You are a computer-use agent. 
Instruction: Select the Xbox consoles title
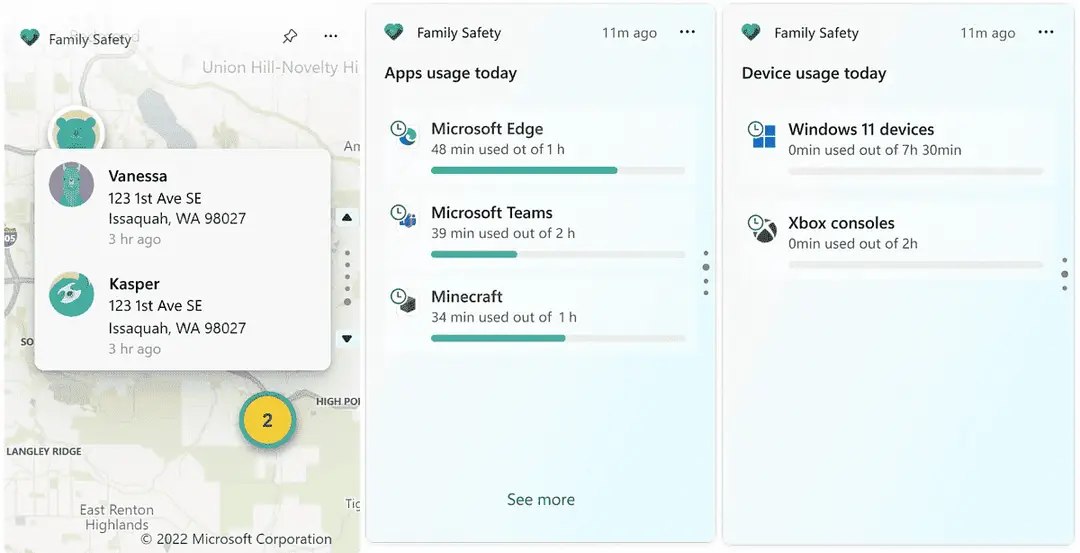point(842,223)
